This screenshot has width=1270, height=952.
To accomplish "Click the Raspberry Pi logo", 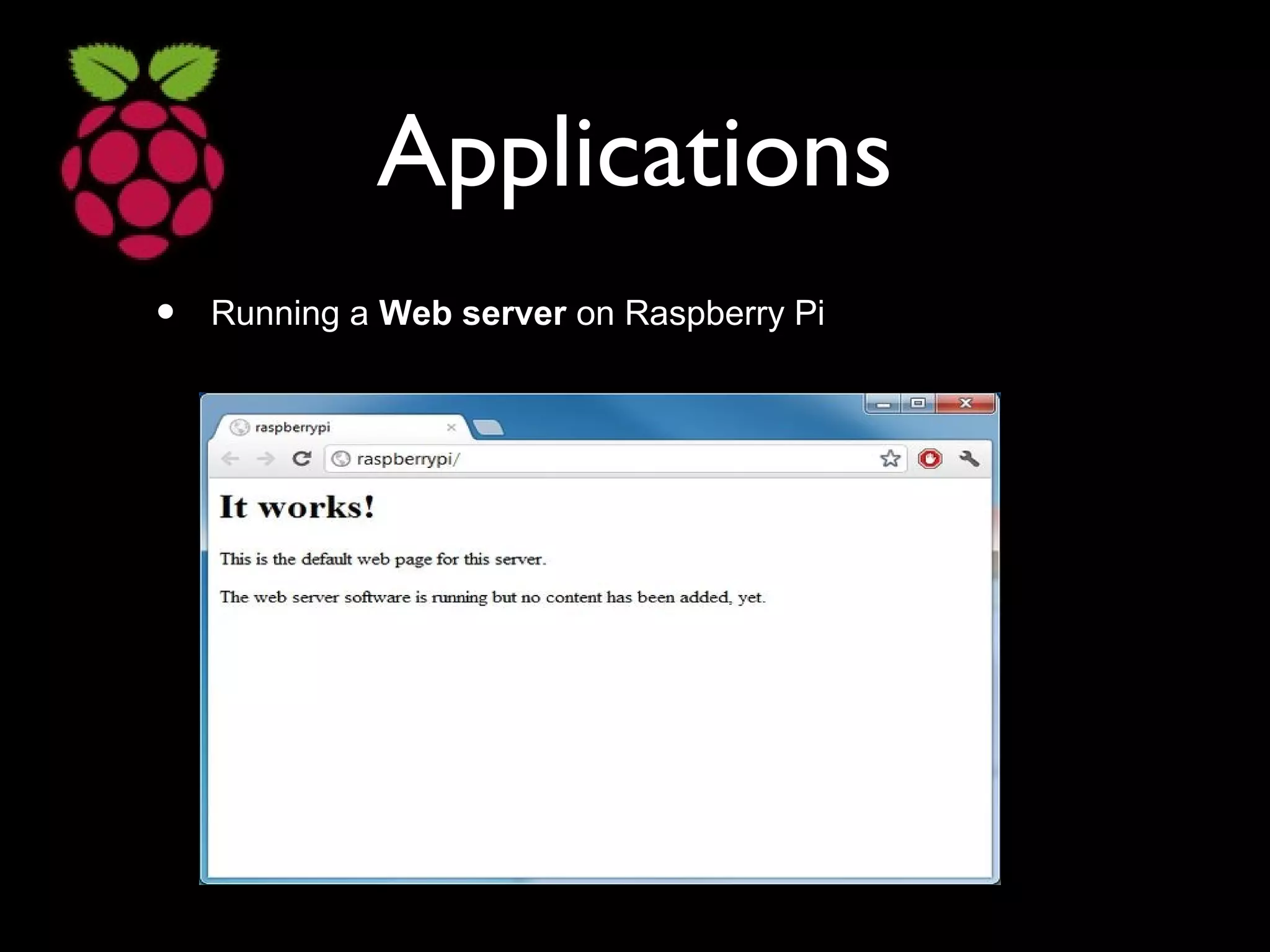I will click(143, 151).
